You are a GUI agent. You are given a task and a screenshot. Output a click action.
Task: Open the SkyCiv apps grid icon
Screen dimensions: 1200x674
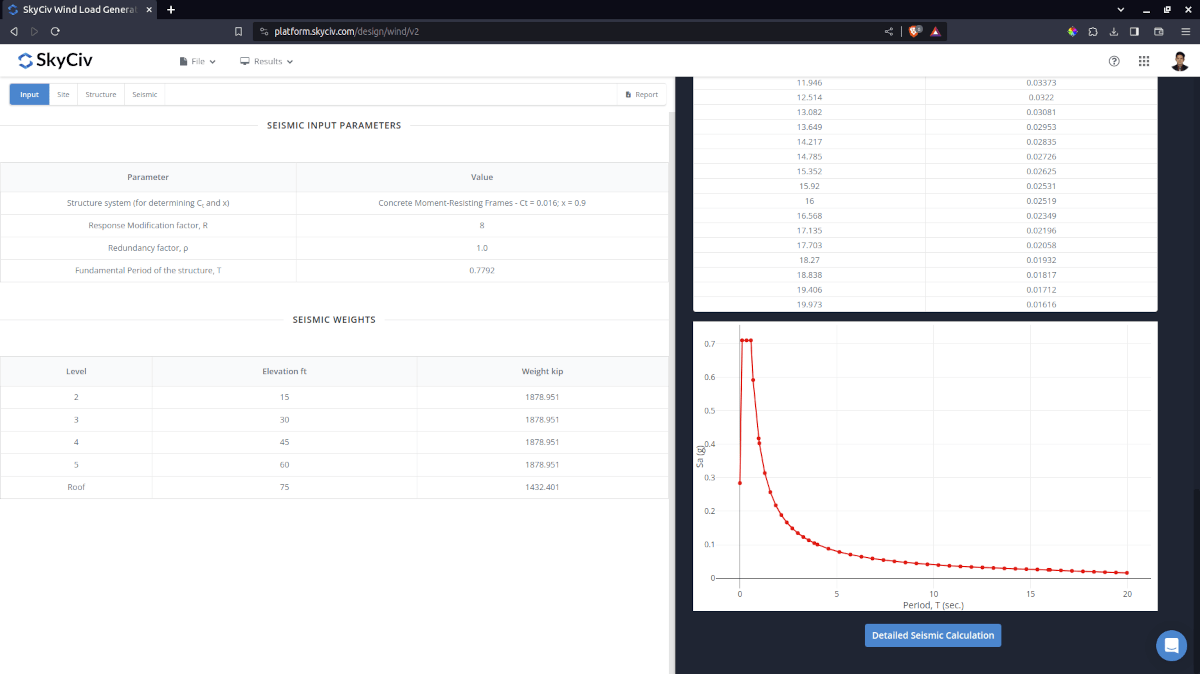pyautogui.click(x=1144, y=60)
